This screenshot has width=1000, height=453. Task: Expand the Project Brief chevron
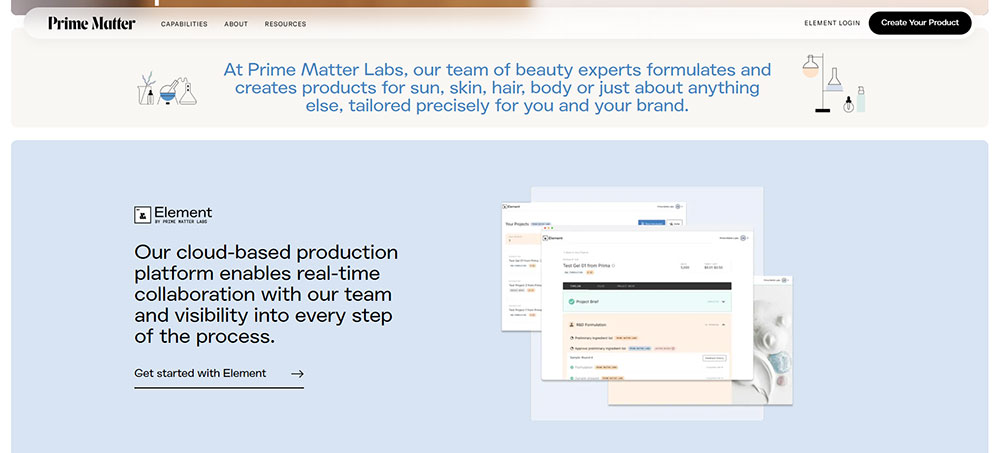[724, 300]
